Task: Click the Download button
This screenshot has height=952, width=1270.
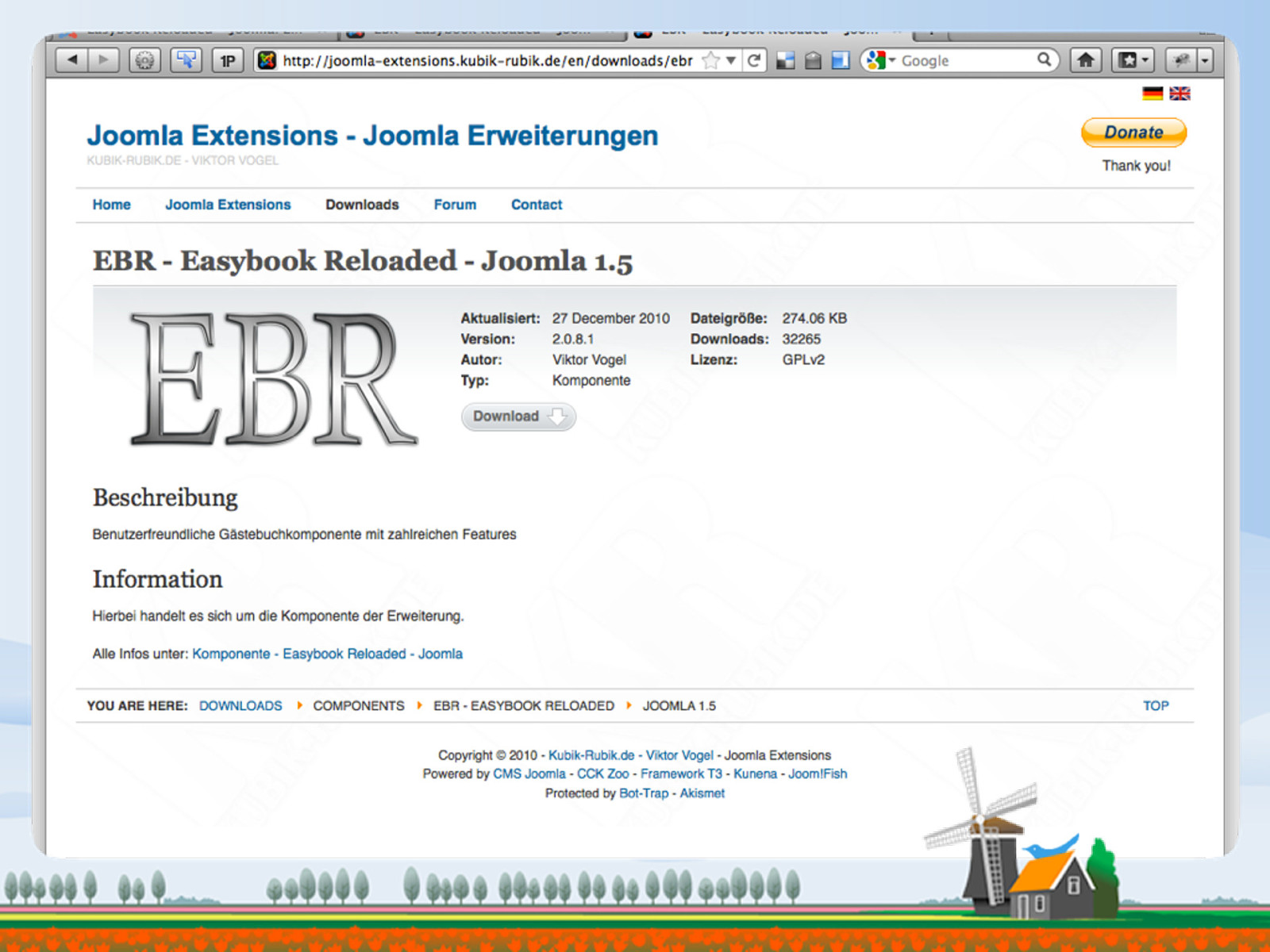Action: [518, 416]
